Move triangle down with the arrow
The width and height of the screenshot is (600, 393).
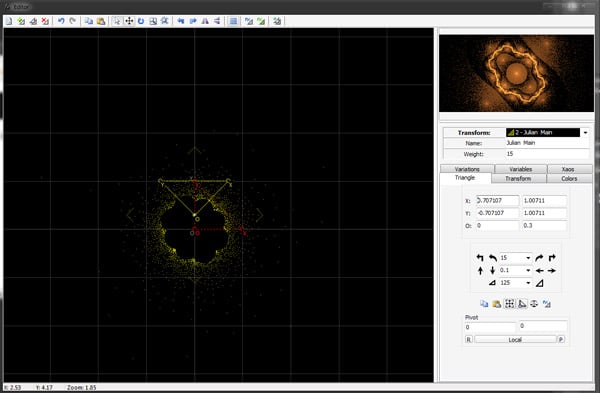tap(492, 271)
